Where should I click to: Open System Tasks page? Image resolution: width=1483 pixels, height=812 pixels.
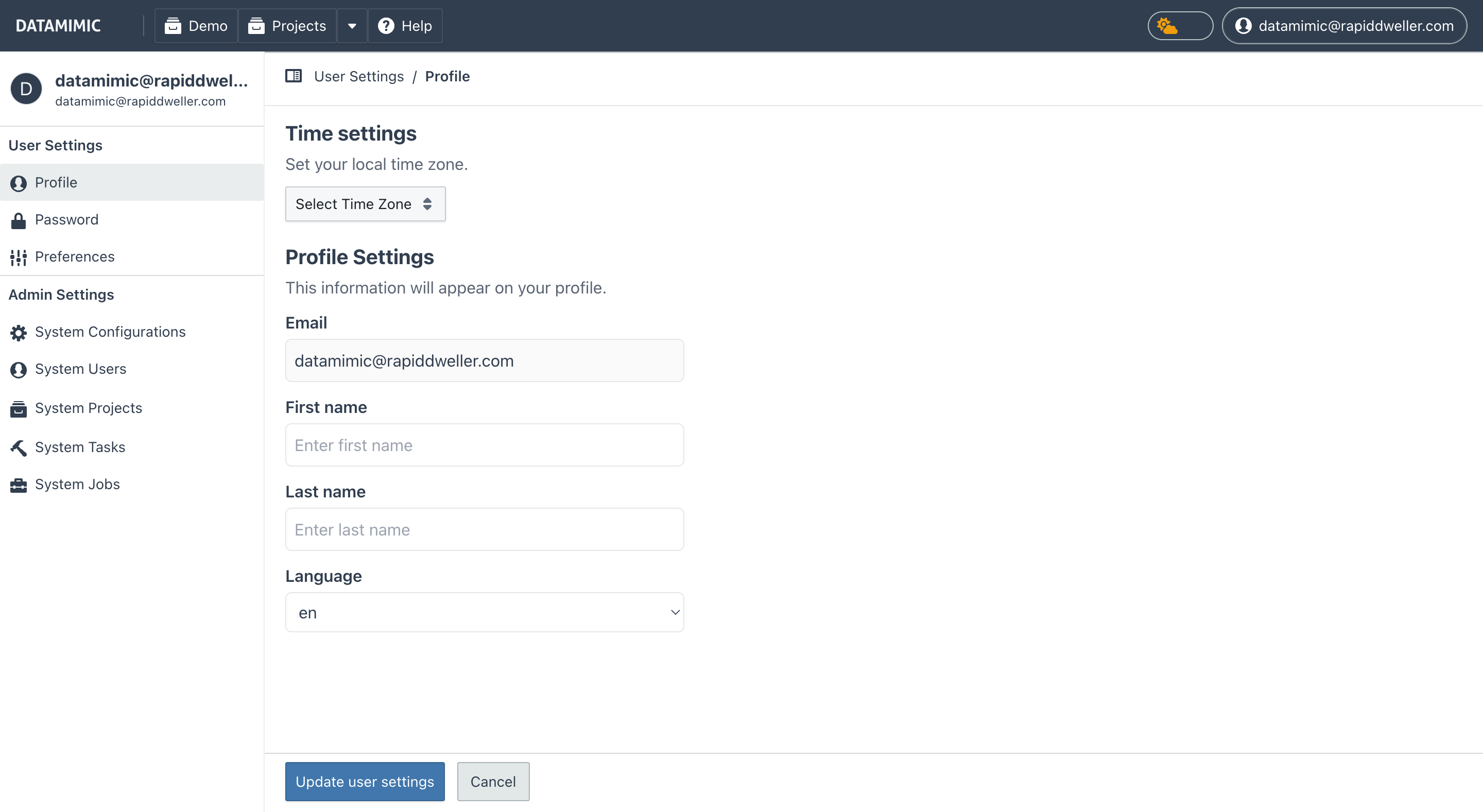132,447
